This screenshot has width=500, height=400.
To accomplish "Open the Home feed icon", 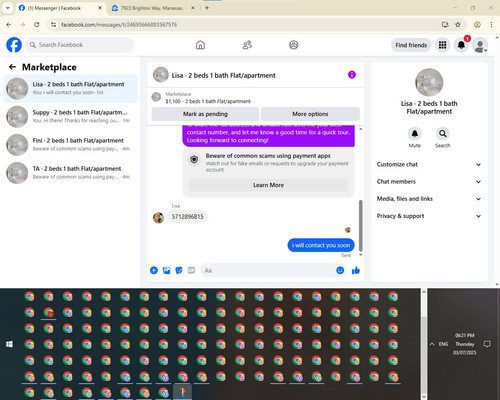I will point(200,45).
